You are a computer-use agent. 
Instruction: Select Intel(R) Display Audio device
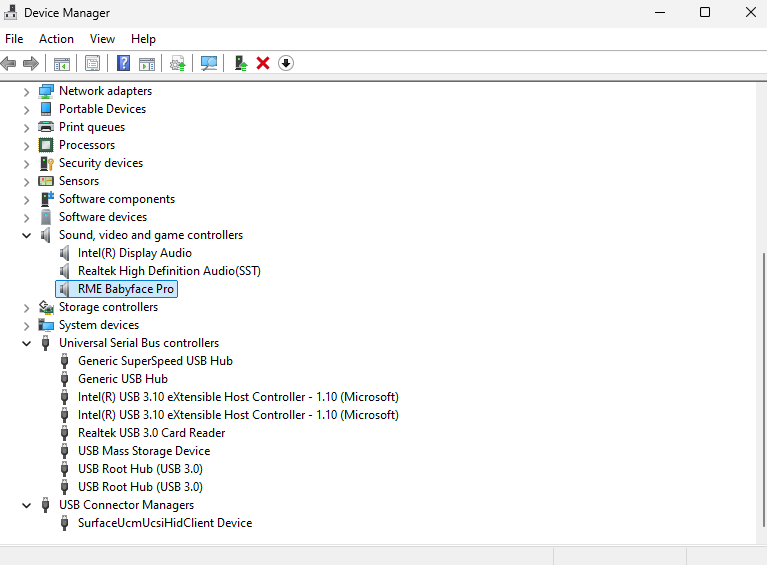[x=134, y=253]
